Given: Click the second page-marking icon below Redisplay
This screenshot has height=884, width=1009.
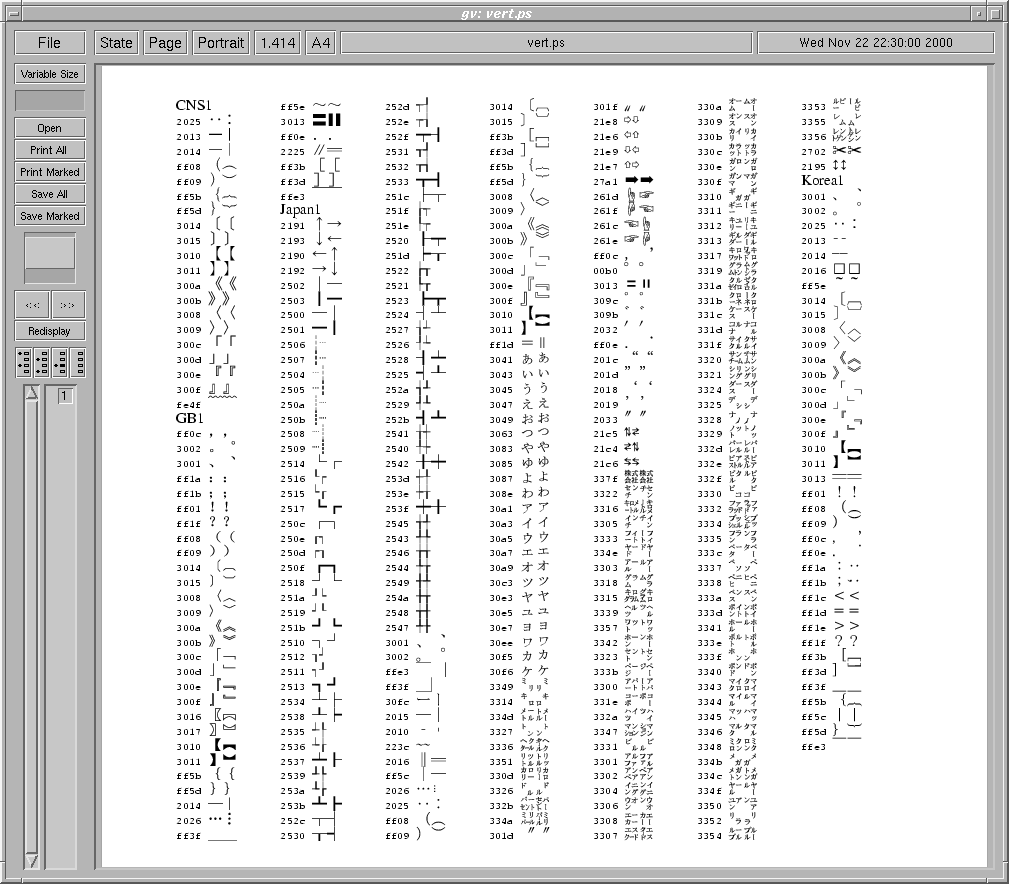Looking at the screenshot, I should click(41, 362).
